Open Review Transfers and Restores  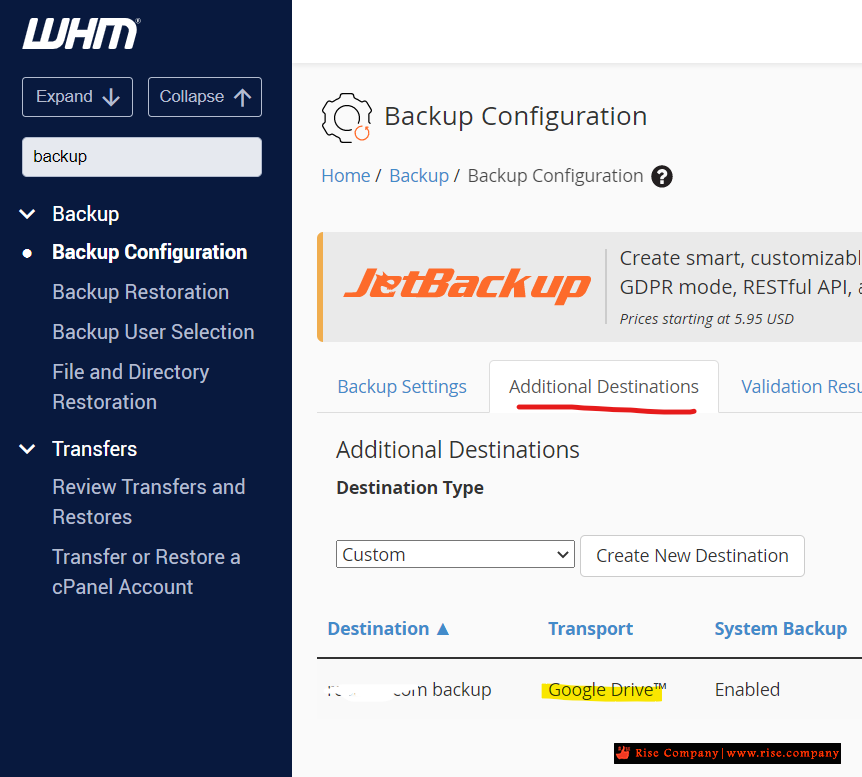tap(149, 502)
